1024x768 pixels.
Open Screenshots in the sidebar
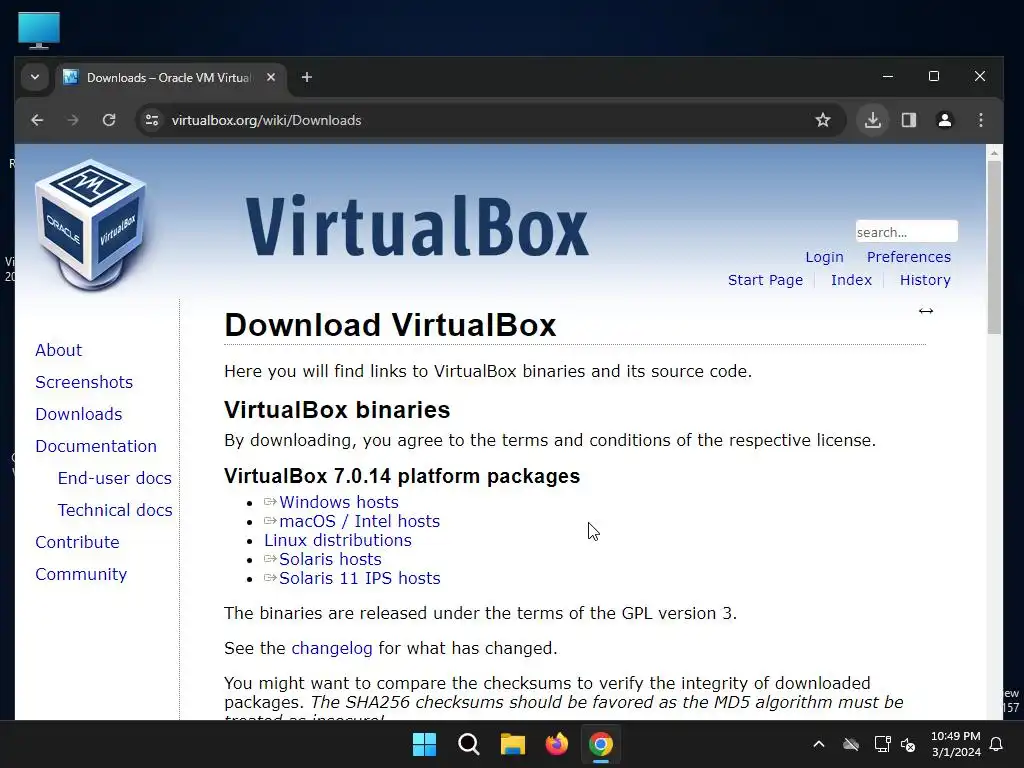pyautogui.click(x=84, y=382)
